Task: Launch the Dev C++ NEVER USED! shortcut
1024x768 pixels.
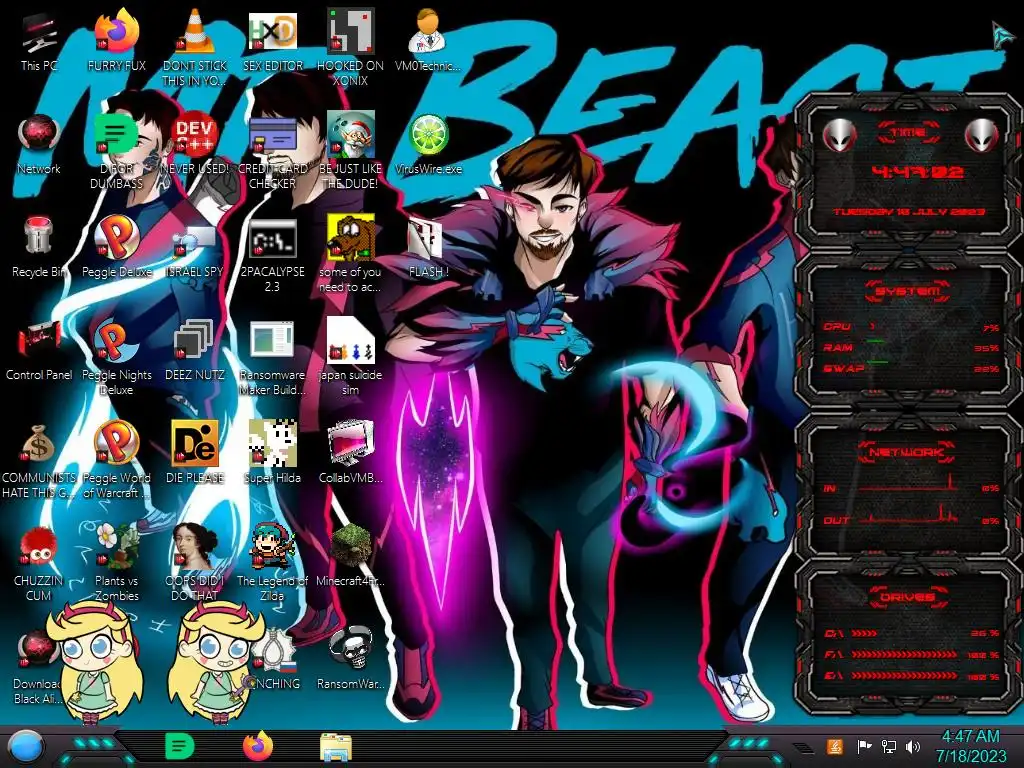Action: point(195,144)
